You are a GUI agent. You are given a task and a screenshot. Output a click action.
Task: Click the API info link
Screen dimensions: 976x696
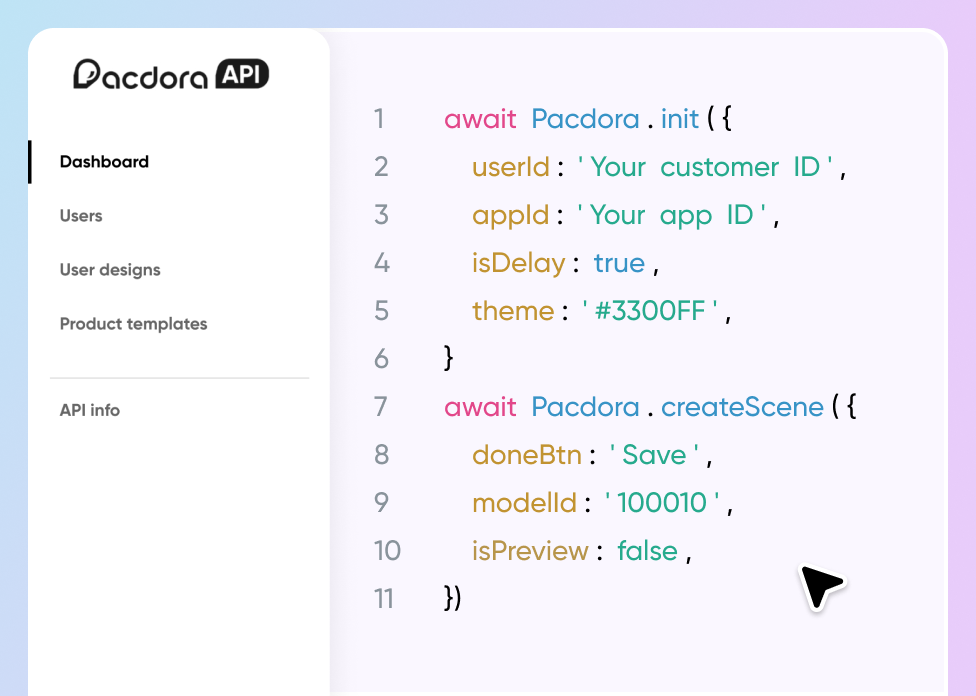click(x=89, y=410)
